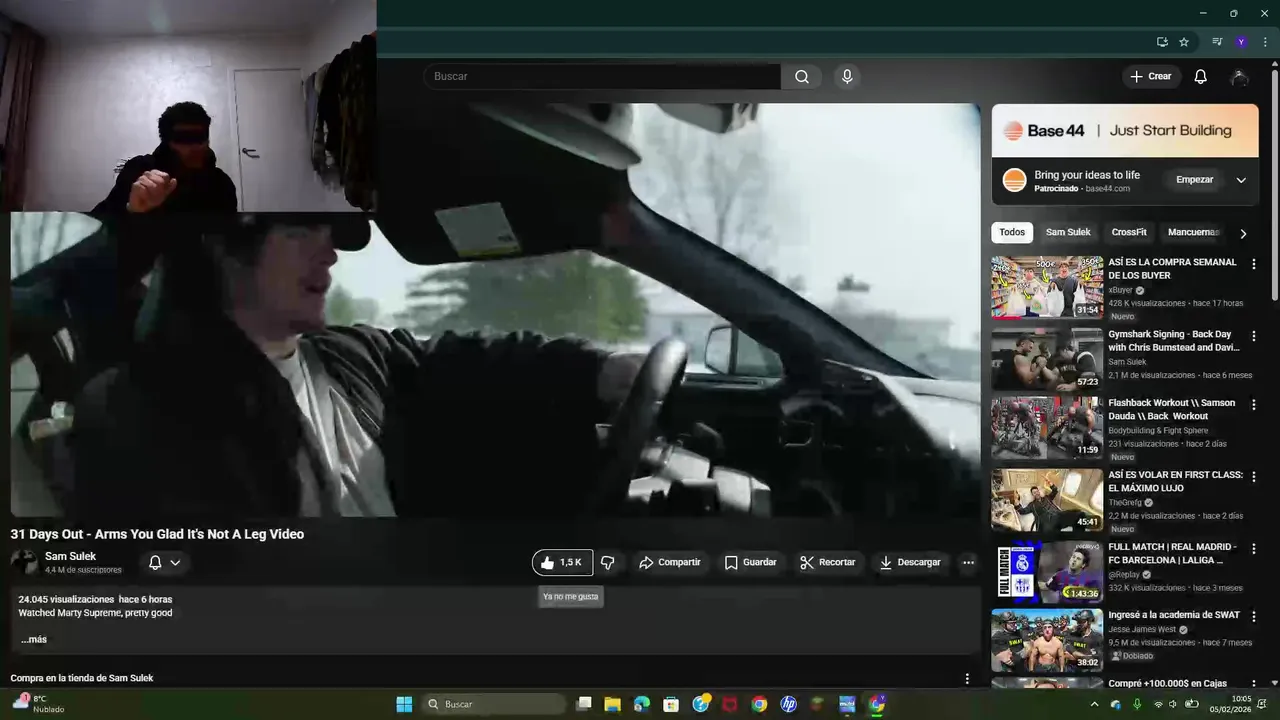Click title 'ASÍ ES VOLAR EN FIRST CLASS'

(1175, 481)
